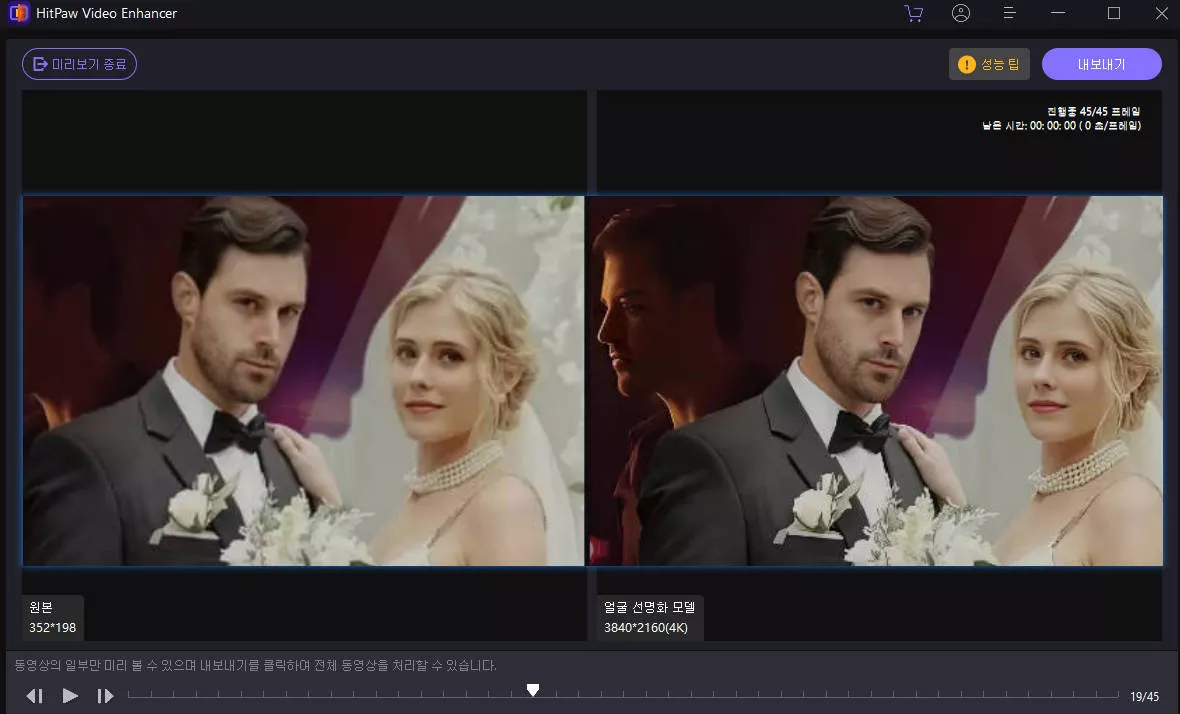Click the 미리보기 종료 button
This screenshot has width=1180, height=714.
coord(80,64)
